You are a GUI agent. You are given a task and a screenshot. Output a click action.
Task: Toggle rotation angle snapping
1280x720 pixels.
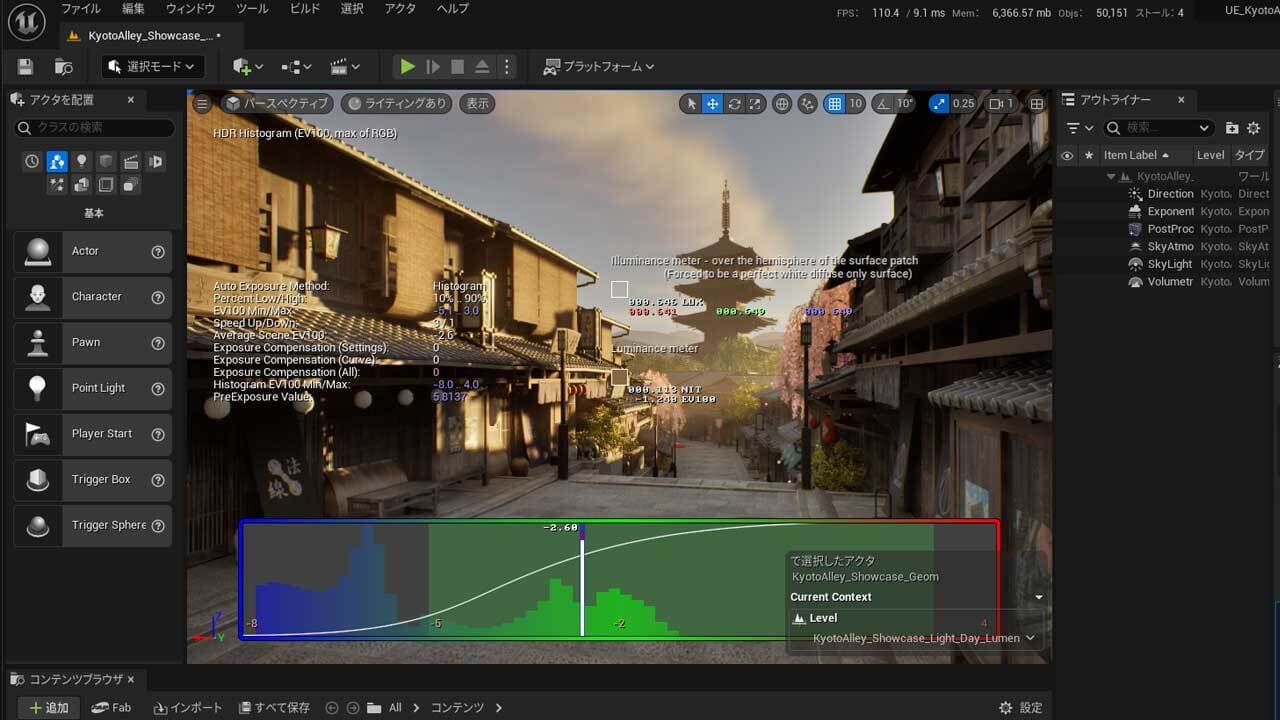click(x=884, y=104)
